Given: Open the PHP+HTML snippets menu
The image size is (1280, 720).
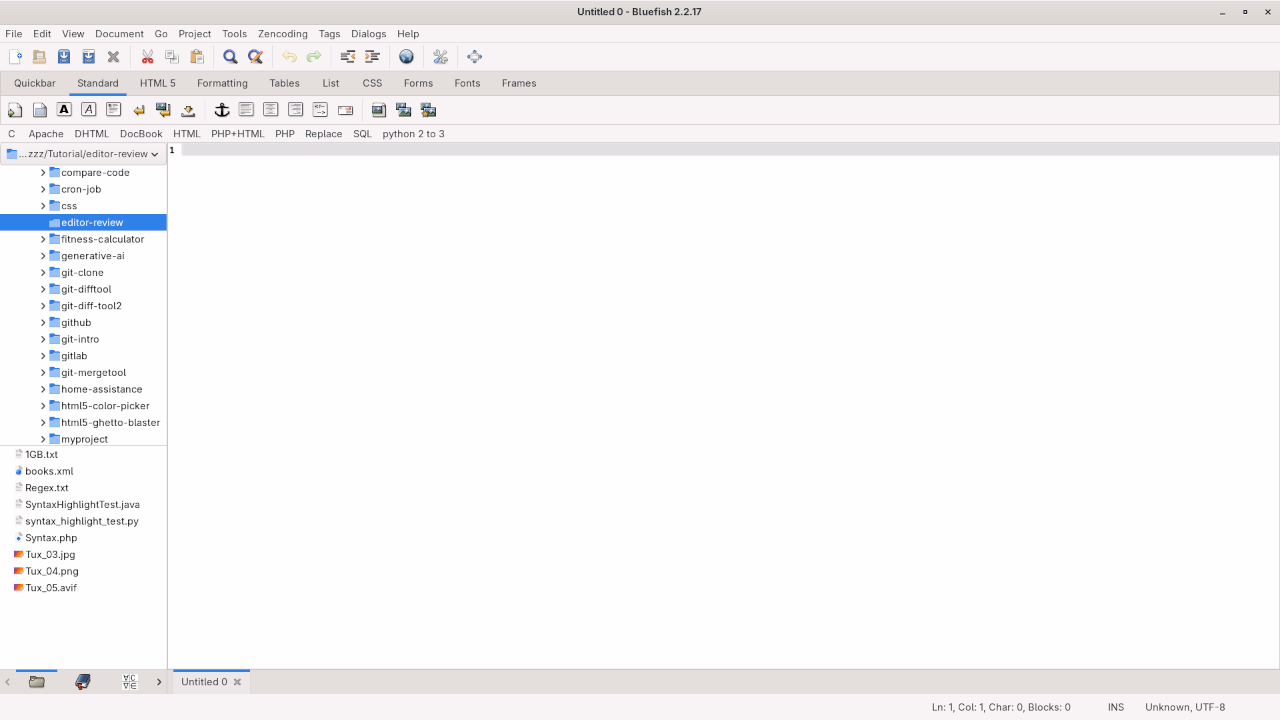Looking at the screenshot, I should [238, 134].
